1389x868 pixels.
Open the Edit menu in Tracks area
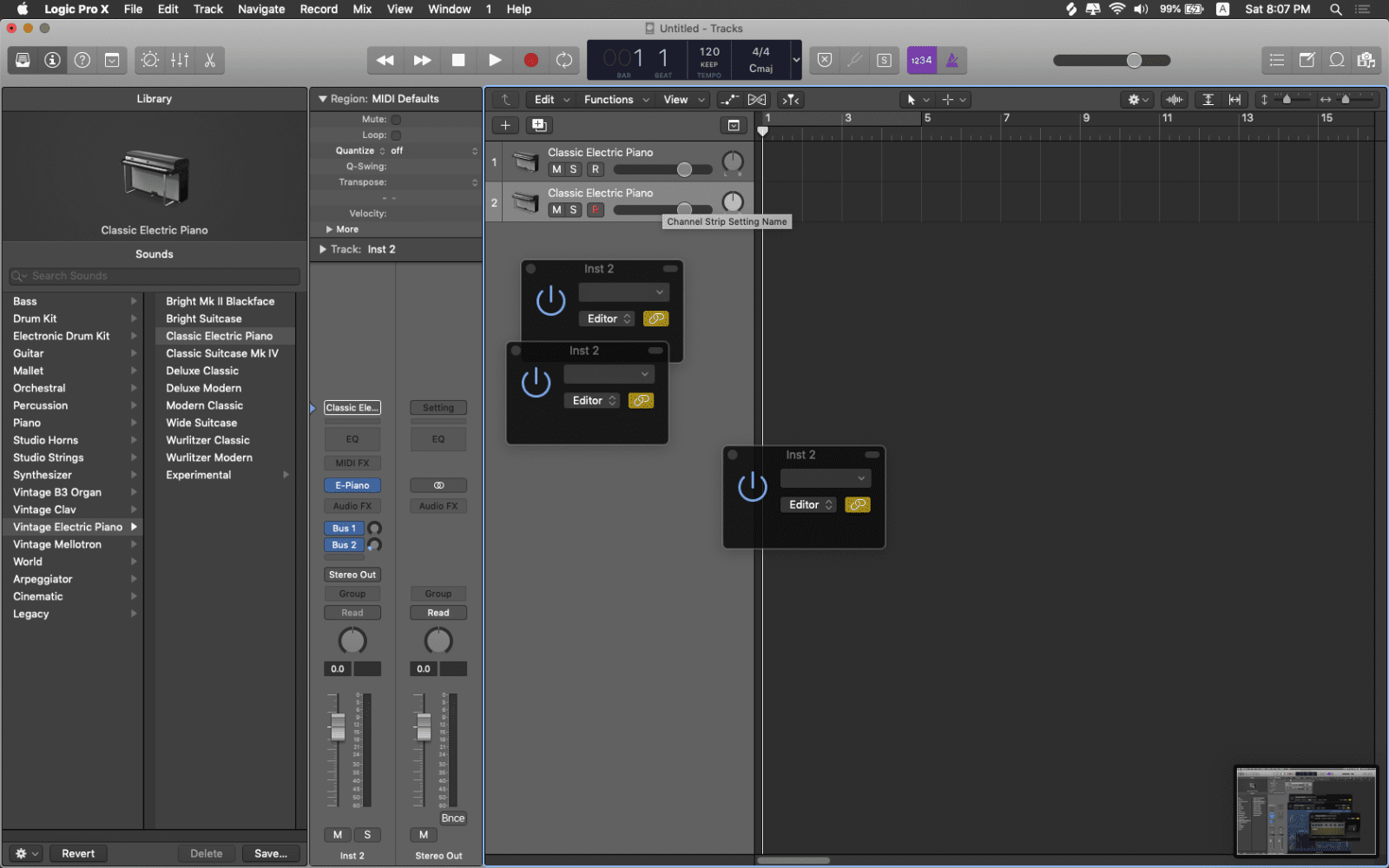(x=552, y=100)
